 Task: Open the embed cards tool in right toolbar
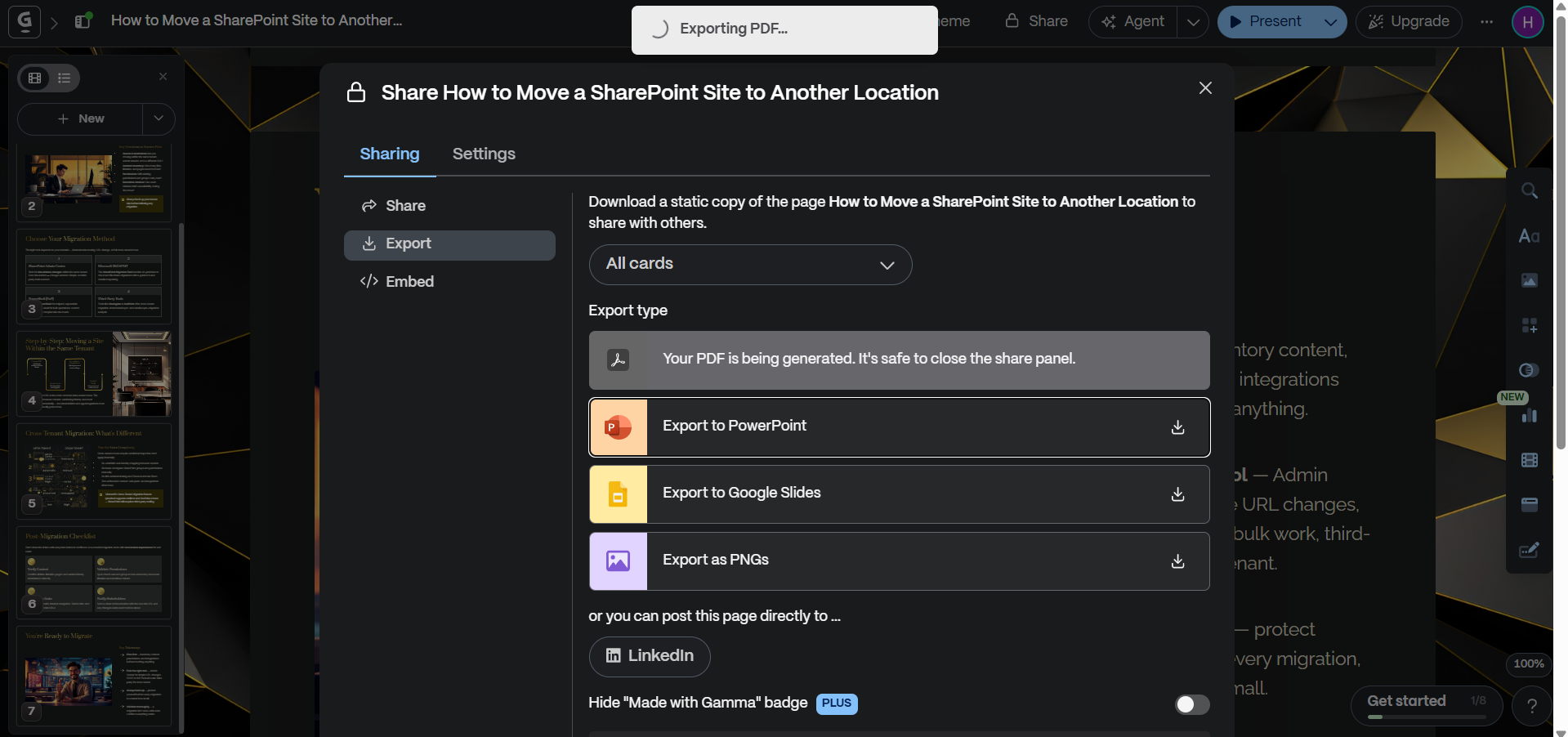(1530, 504)
